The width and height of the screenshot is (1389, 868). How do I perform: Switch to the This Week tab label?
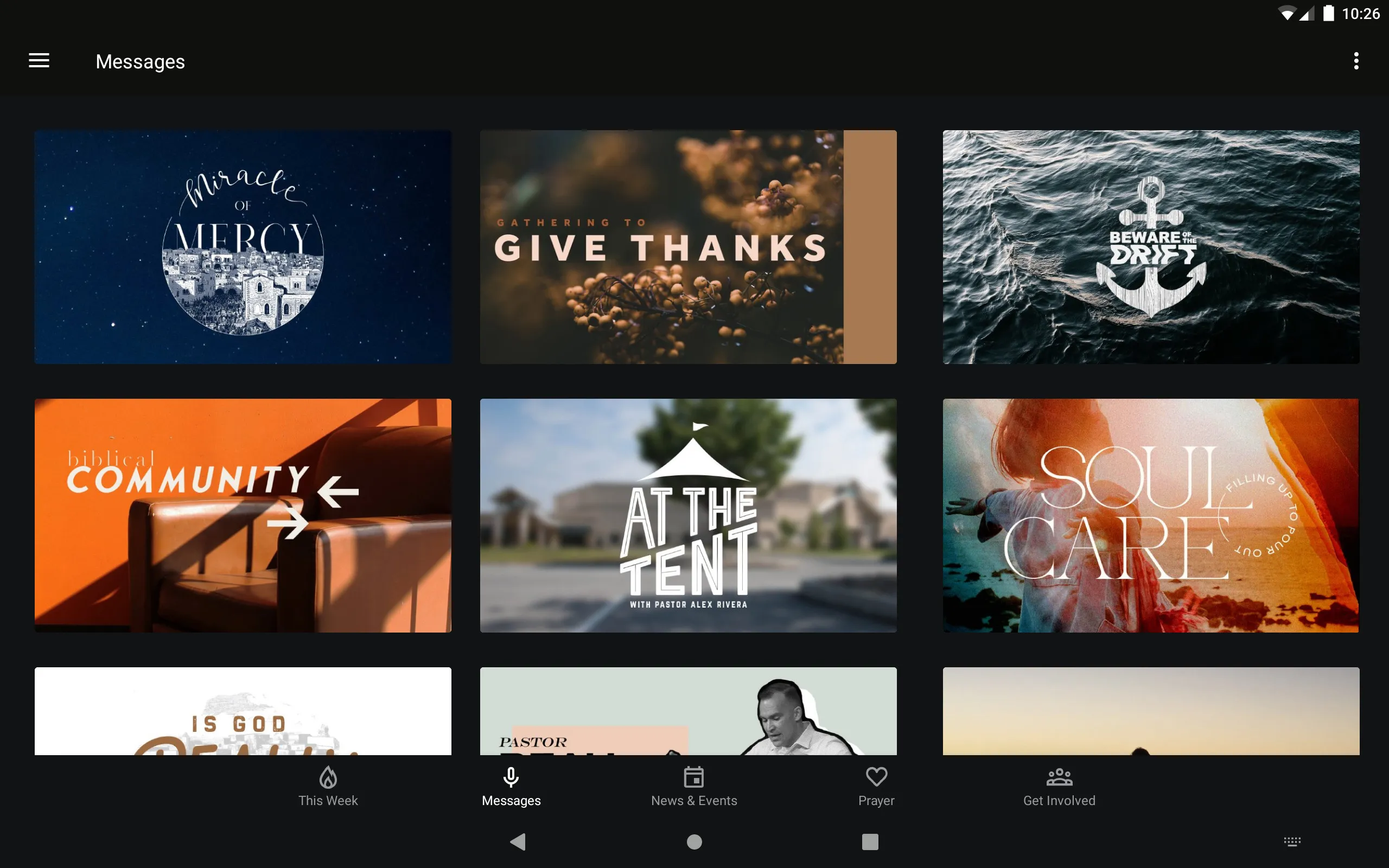(328, 800)
